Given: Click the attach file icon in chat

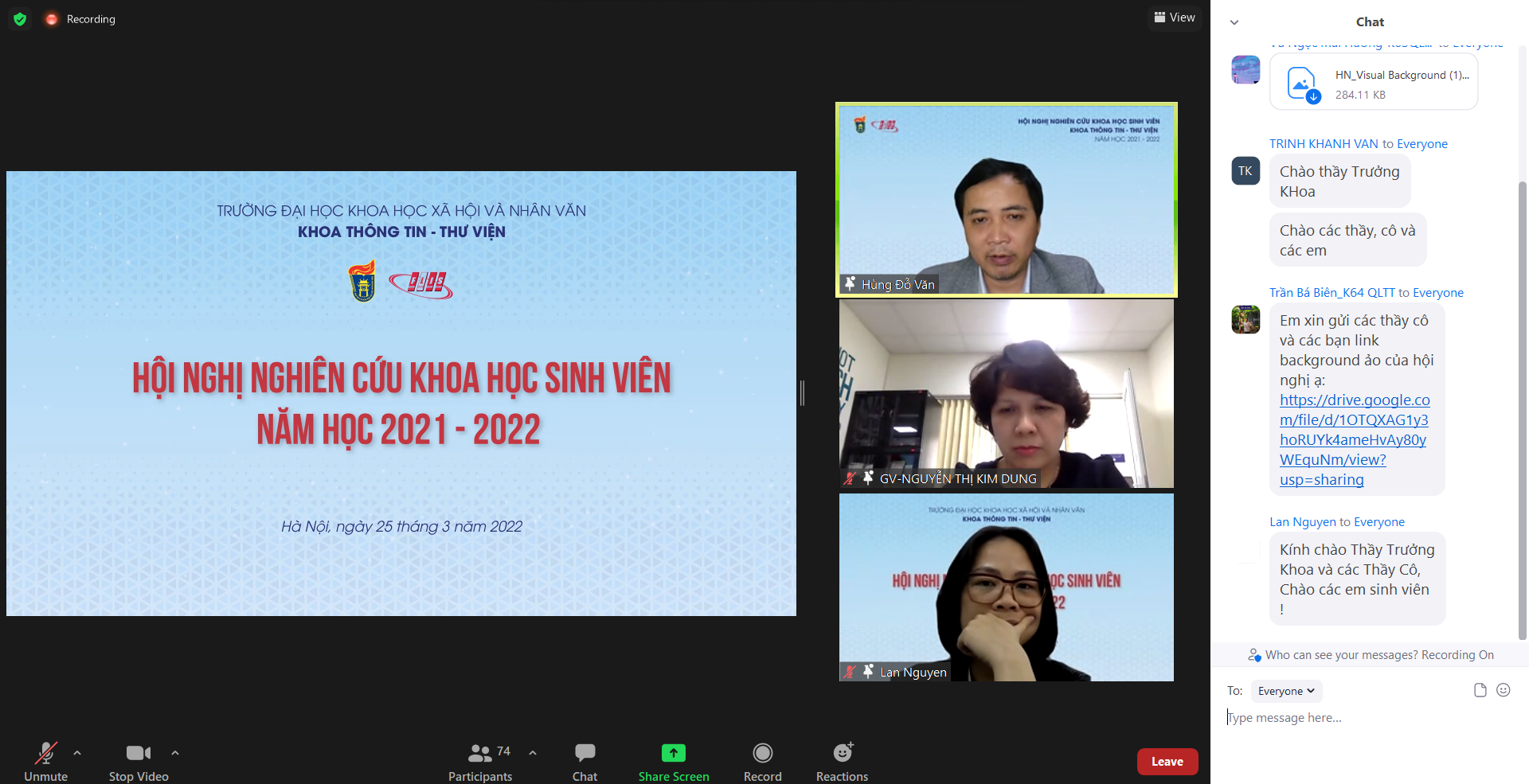Looking at the screenshot, I should point(1480,690).
